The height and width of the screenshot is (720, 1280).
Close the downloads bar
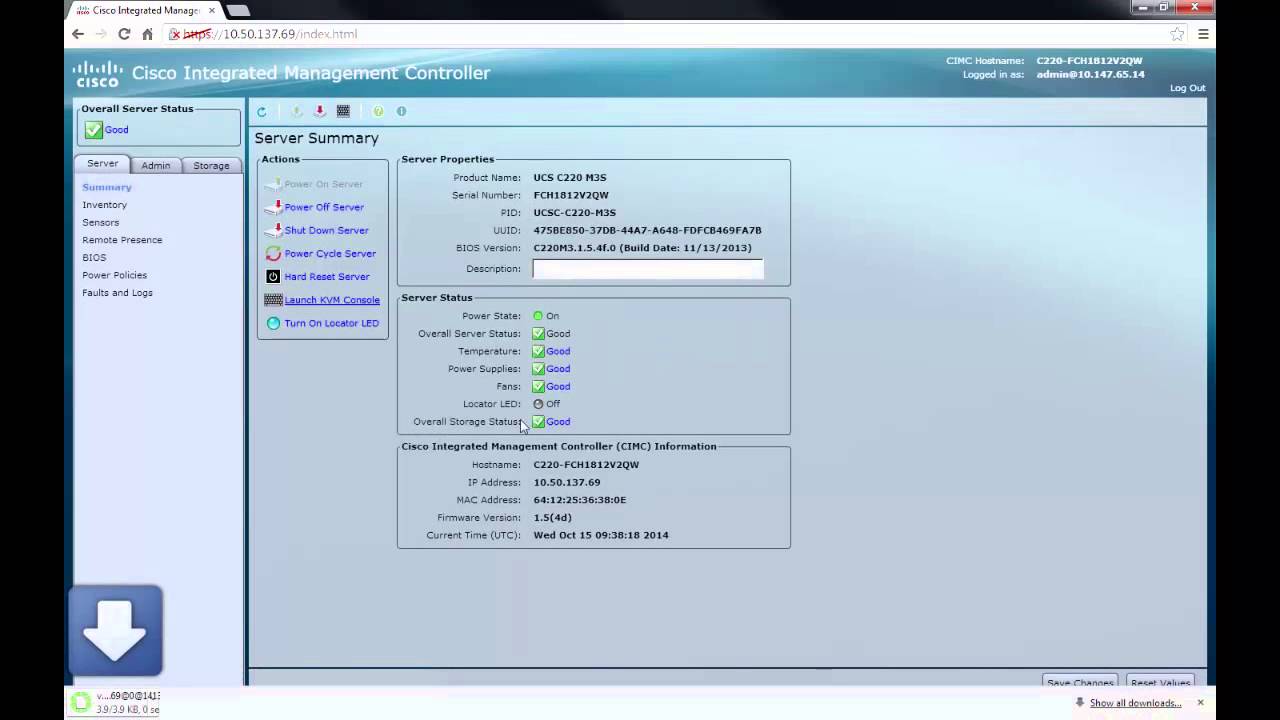point(1200,703)
